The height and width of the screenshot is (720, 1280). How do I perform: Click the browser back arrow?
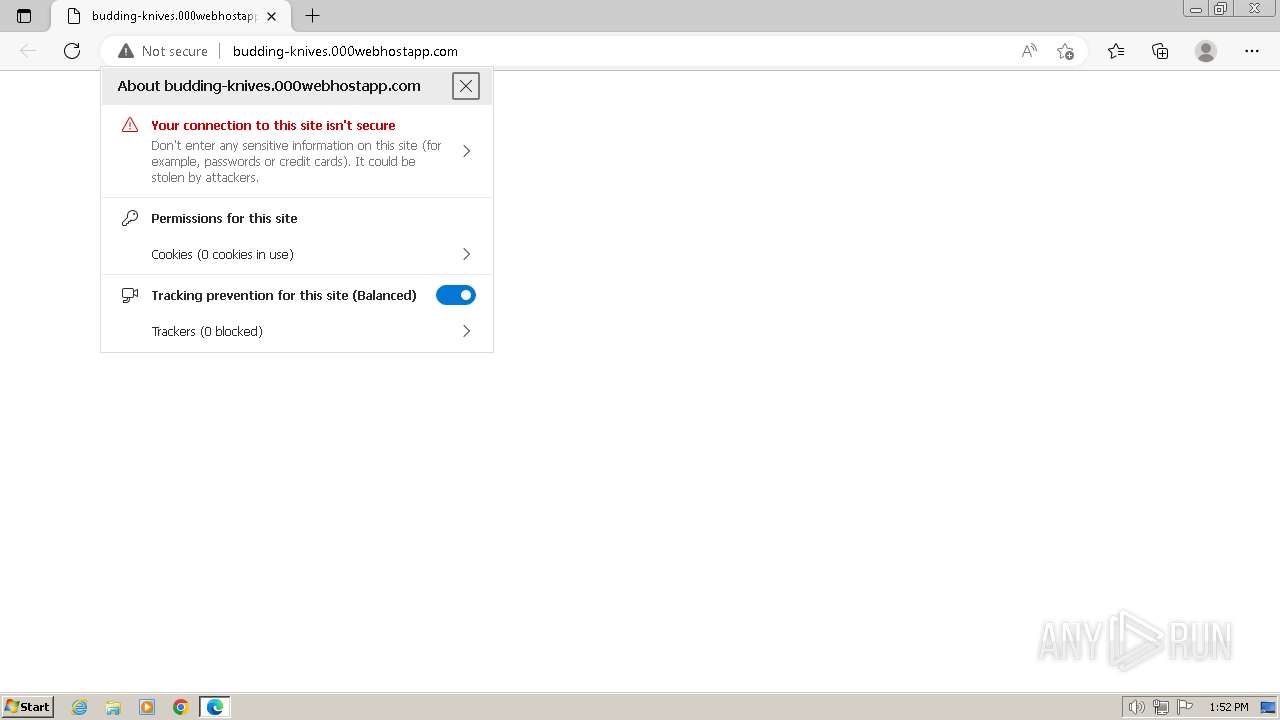(x=28, y=51)
